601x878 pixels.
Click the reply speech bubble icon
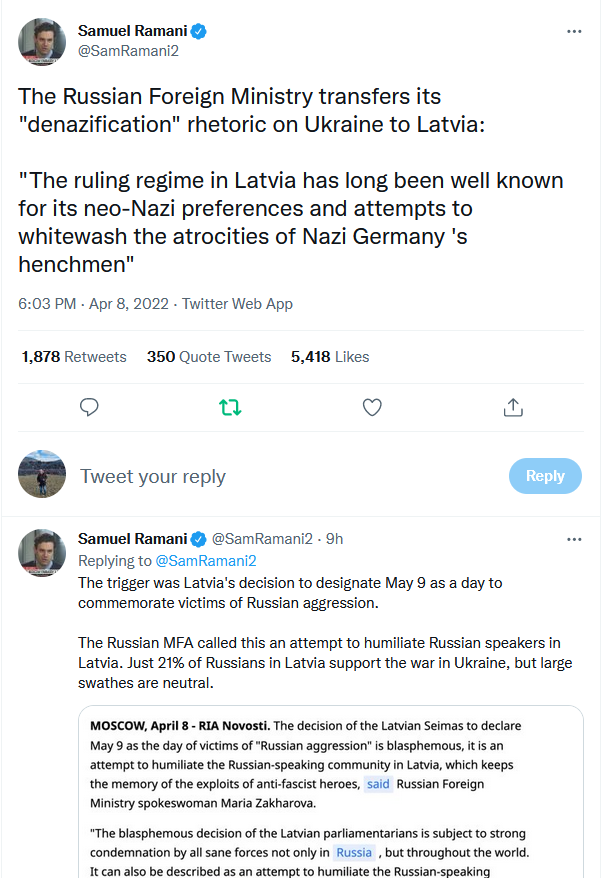[89, 407]
